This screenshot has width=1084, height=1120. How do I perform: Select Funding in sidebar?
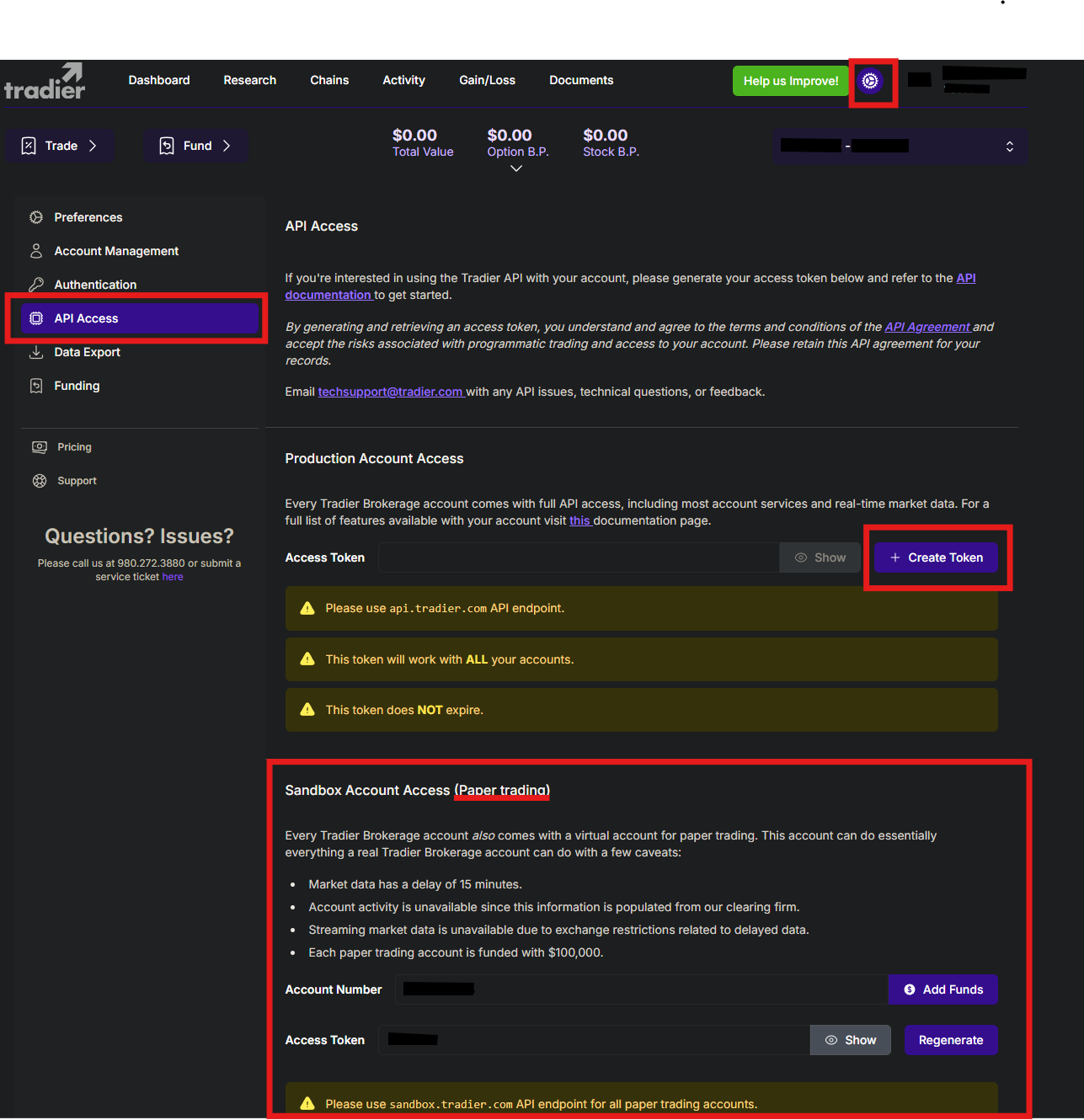140,386
